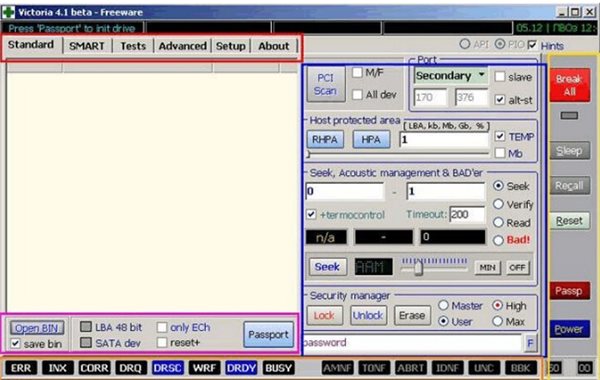Click the BBK error indicator
Image resolution: width=600 pixels, height=380 pixels.
coord(520,368)
